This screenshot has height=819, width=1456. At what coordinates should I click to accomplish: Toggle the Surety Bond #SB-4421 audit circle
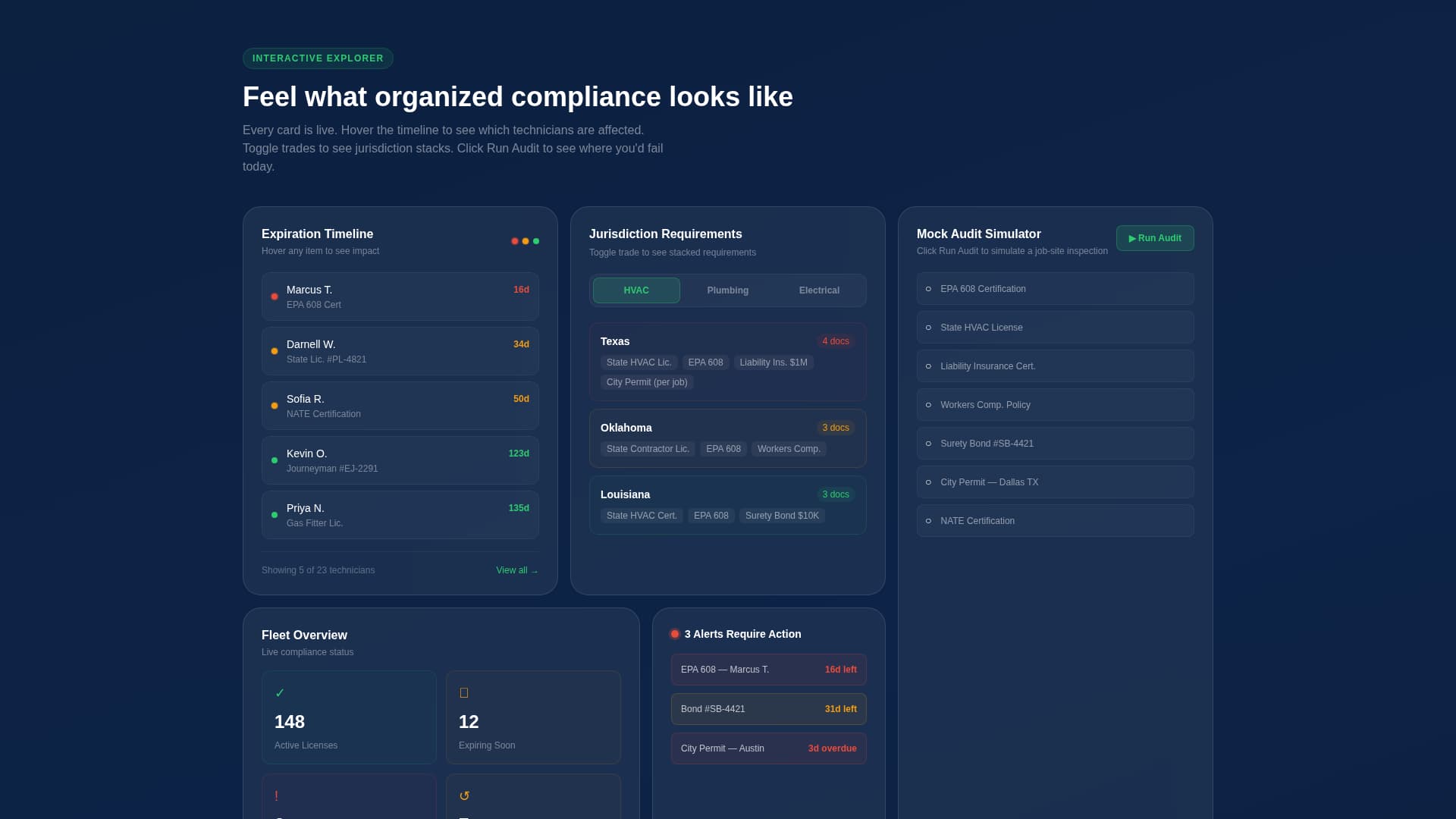(928, 444)
